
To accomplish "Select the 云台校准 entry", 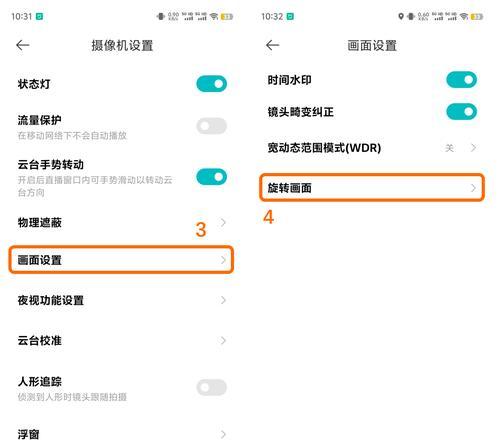I will click(x=121, y=341).
